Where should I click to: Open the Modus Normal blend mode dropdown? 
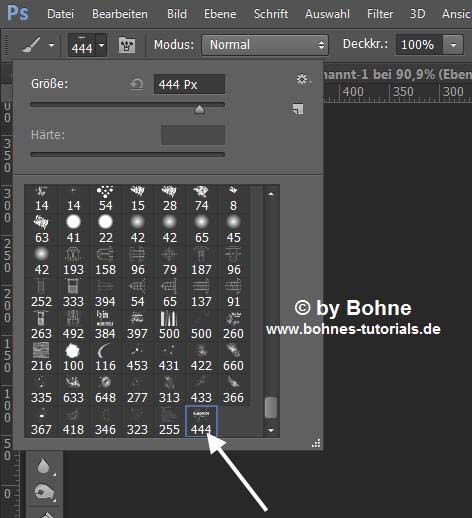tap(265, 45)
